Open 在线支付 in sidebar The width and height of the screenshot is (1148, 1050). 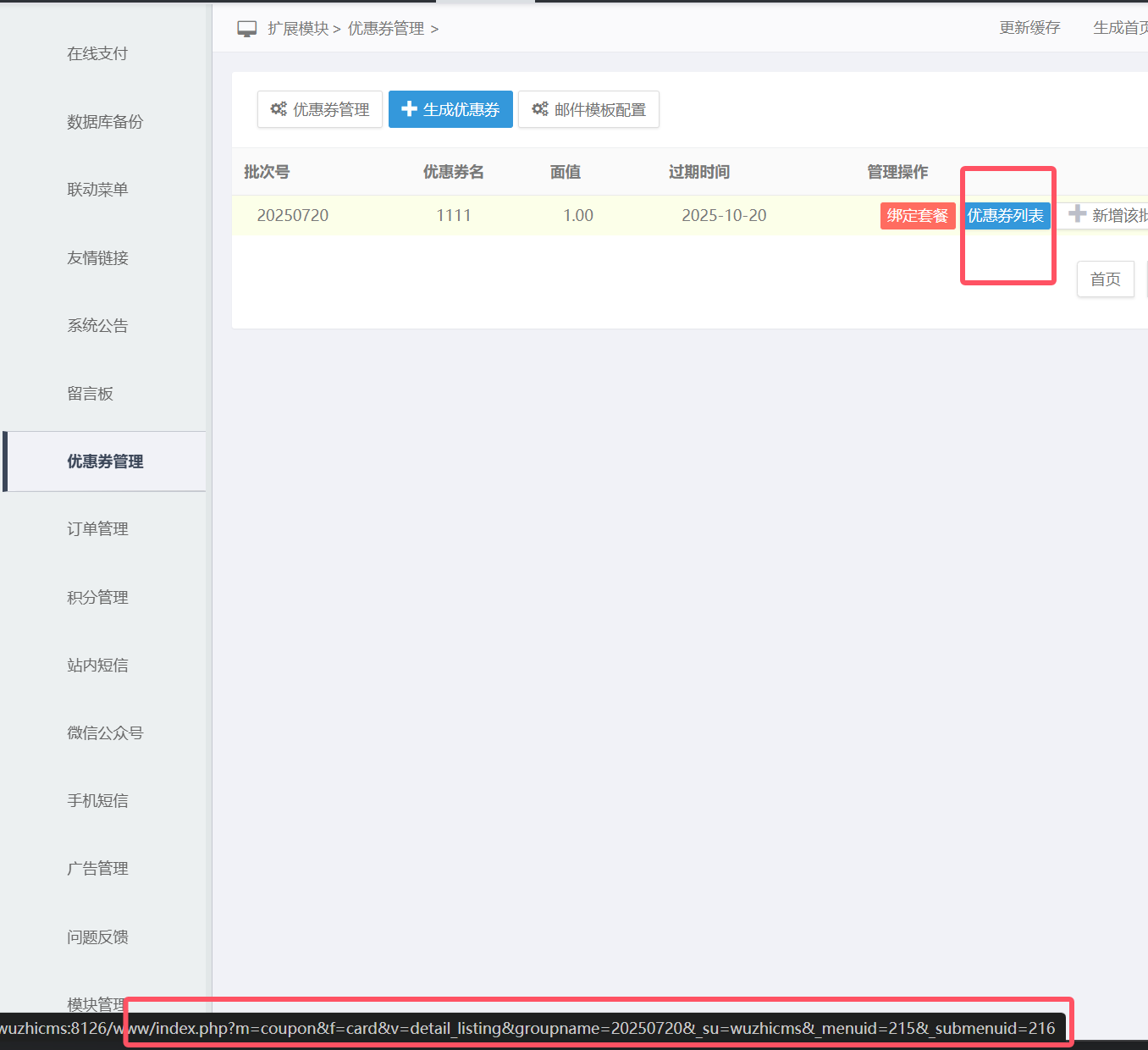point(97,54)
